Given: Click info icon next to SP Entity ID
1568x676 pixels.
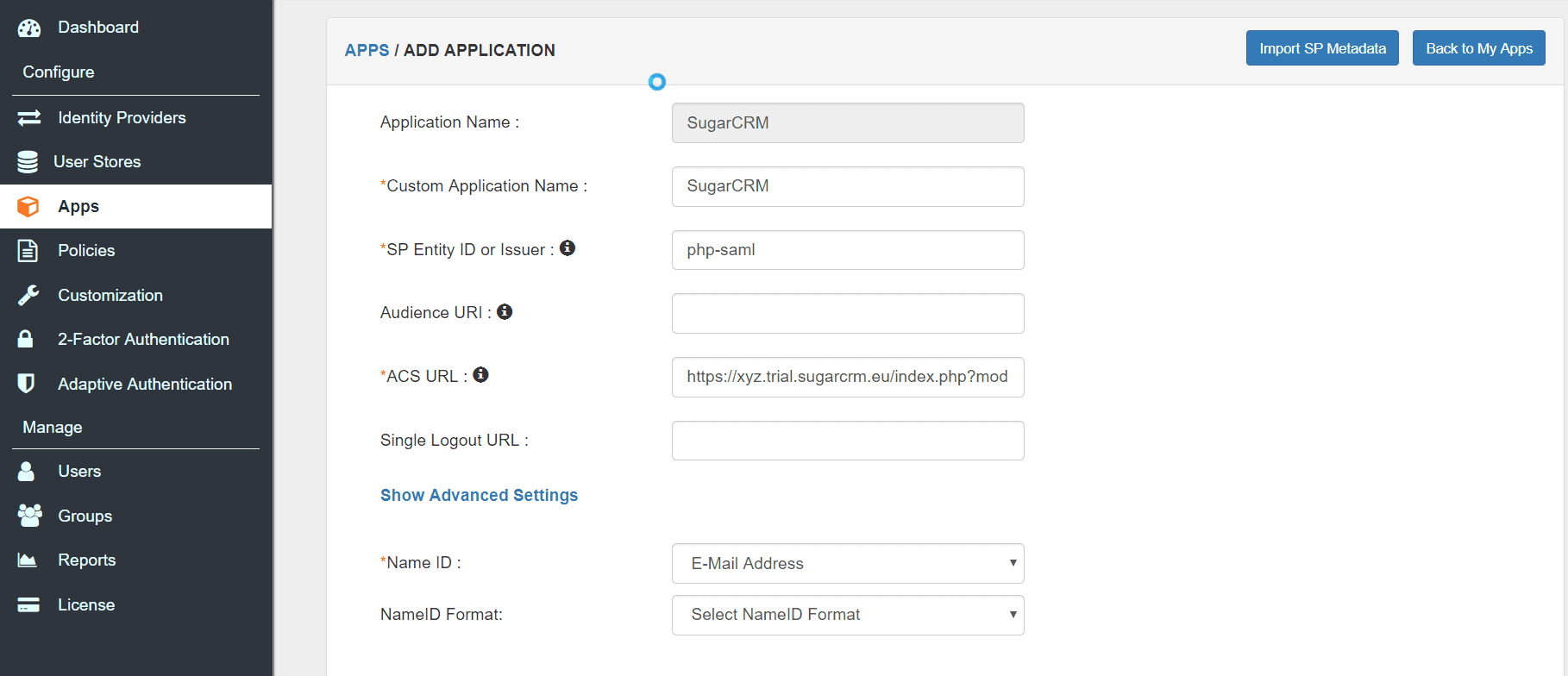Looking at the screenshot, I should click(568, 248).
